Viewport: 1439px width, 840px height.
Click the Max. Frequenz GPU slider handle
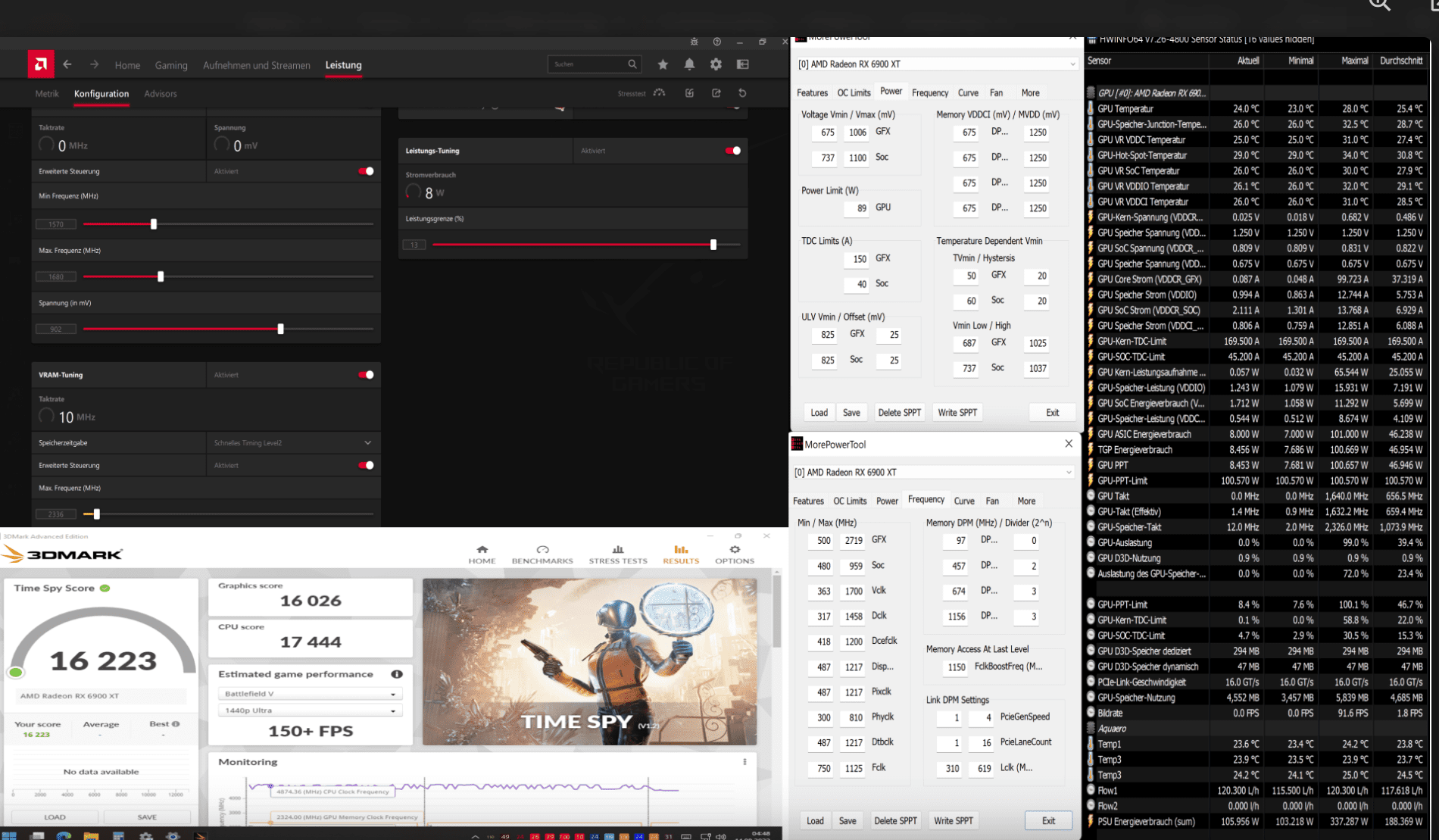coord(161,276)
